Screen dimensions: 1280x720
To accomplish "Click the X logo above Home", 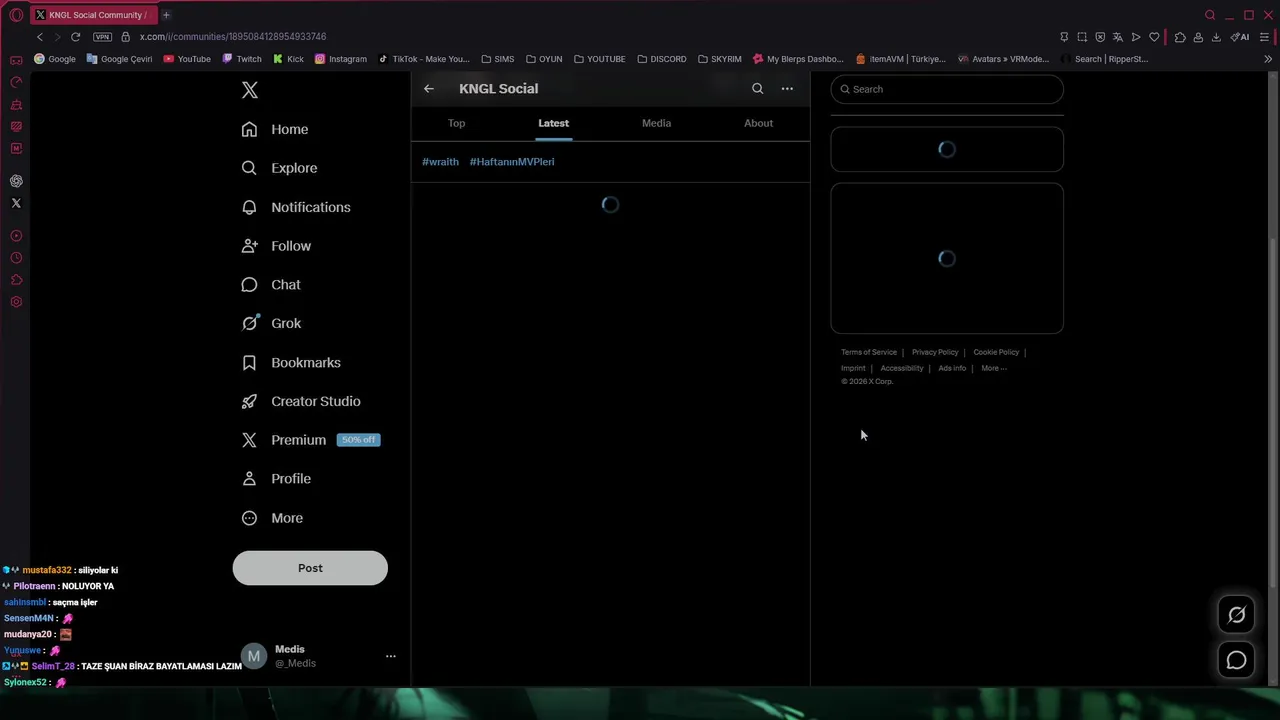I will click(250, 90).
